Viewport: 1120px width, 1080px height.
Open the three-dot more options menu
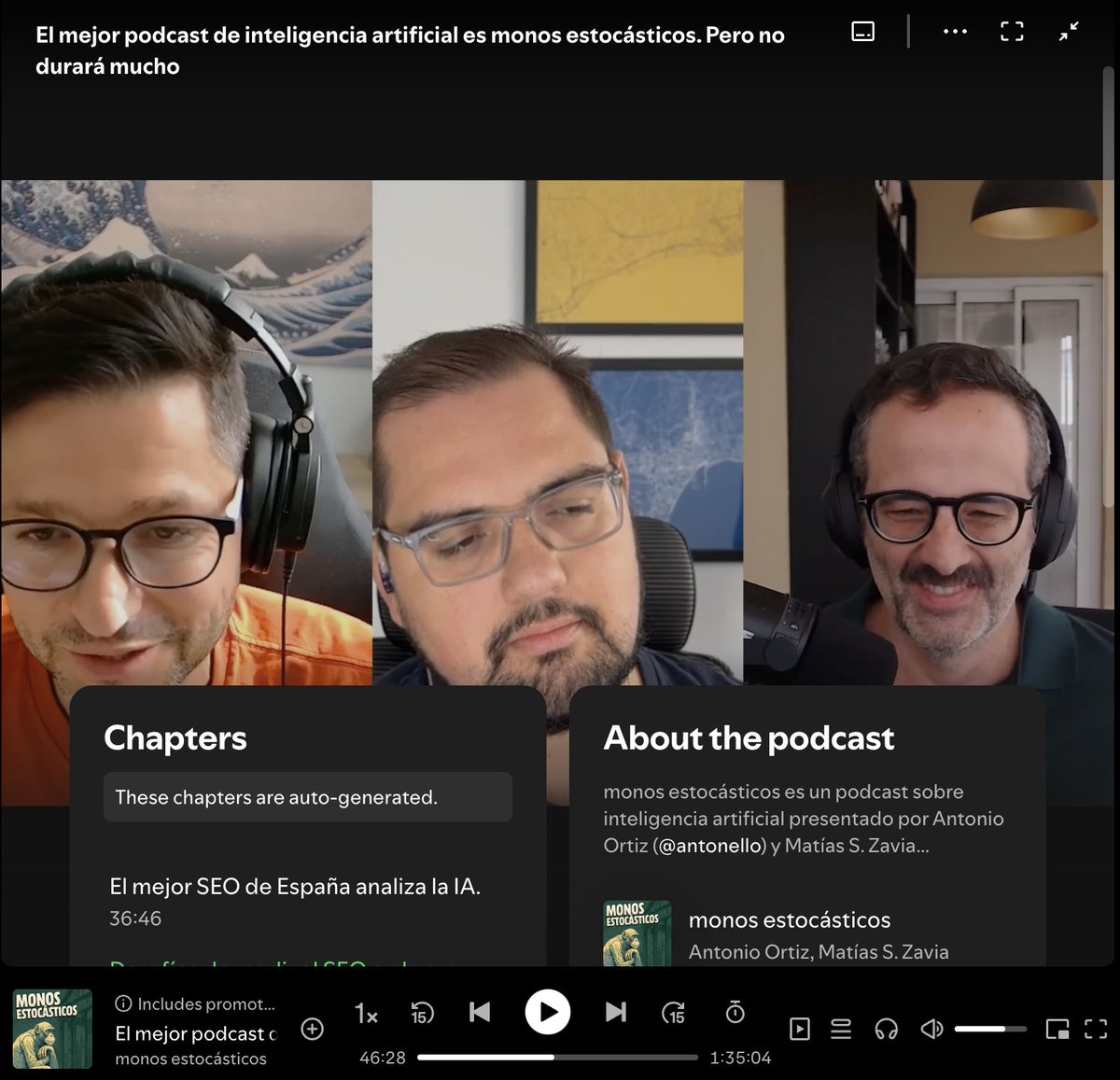click(955, 31)
